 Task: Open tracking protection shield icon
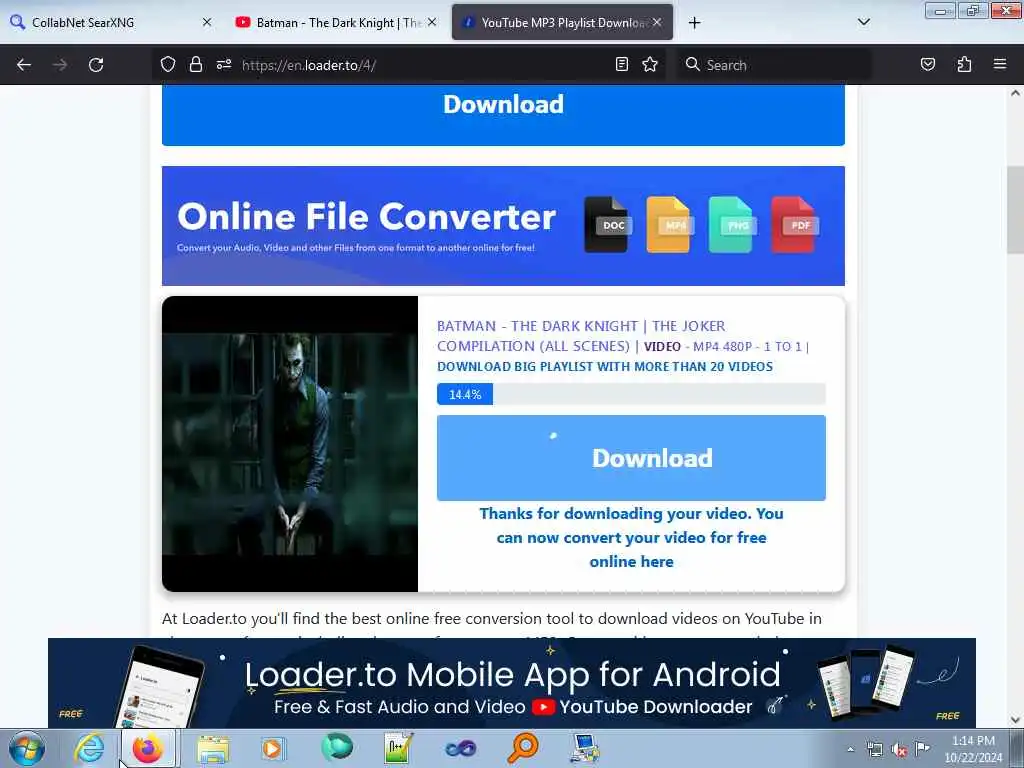pos(168,64)
